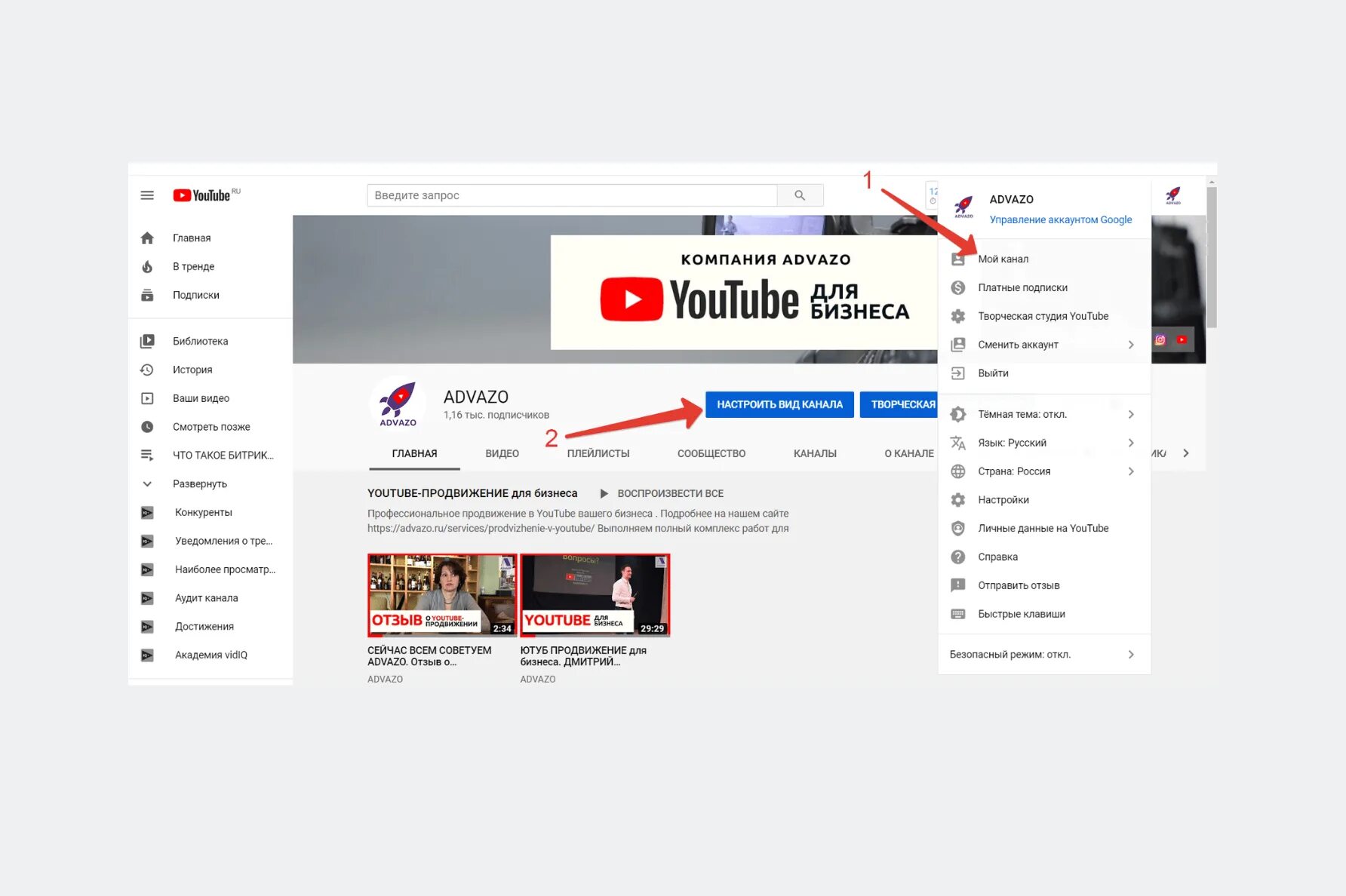Image resolution: width=1346 pixels, height=896 pixels.
Task: Open the Страна: Россия submenu
Action: [x=1131, y=472]
